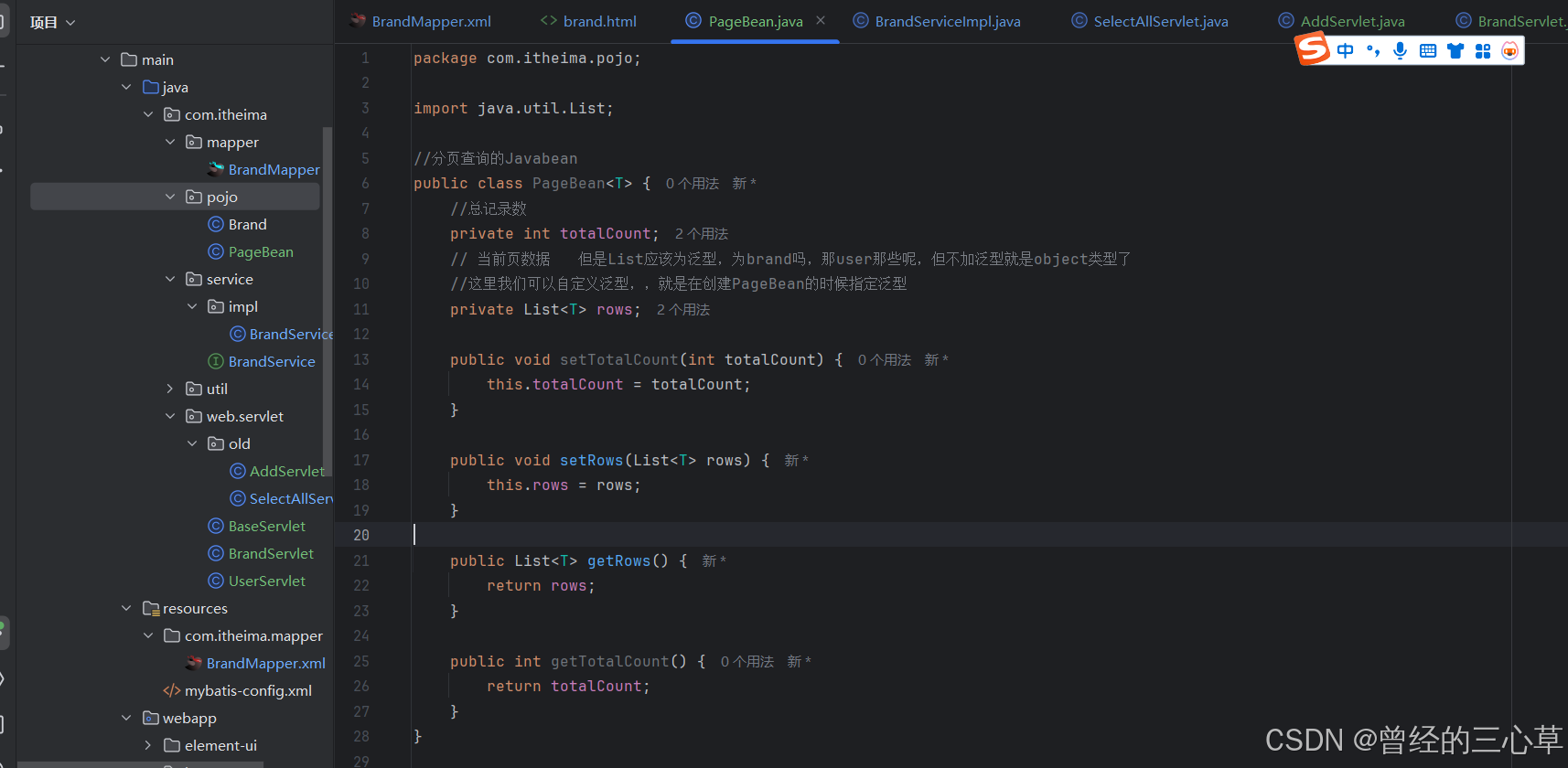Select BrandServiceImpl class in the impl package

point(291,334)
